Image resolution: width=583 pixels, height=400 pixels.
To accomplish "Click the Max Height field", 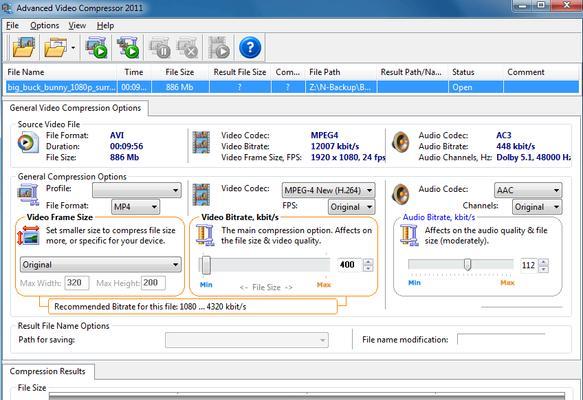I will (x=153, y=283).
